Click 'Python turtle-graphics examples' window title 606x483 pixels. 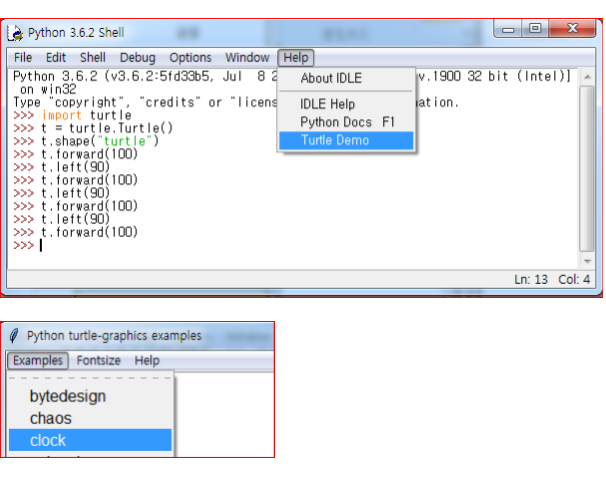pos(114,336)
